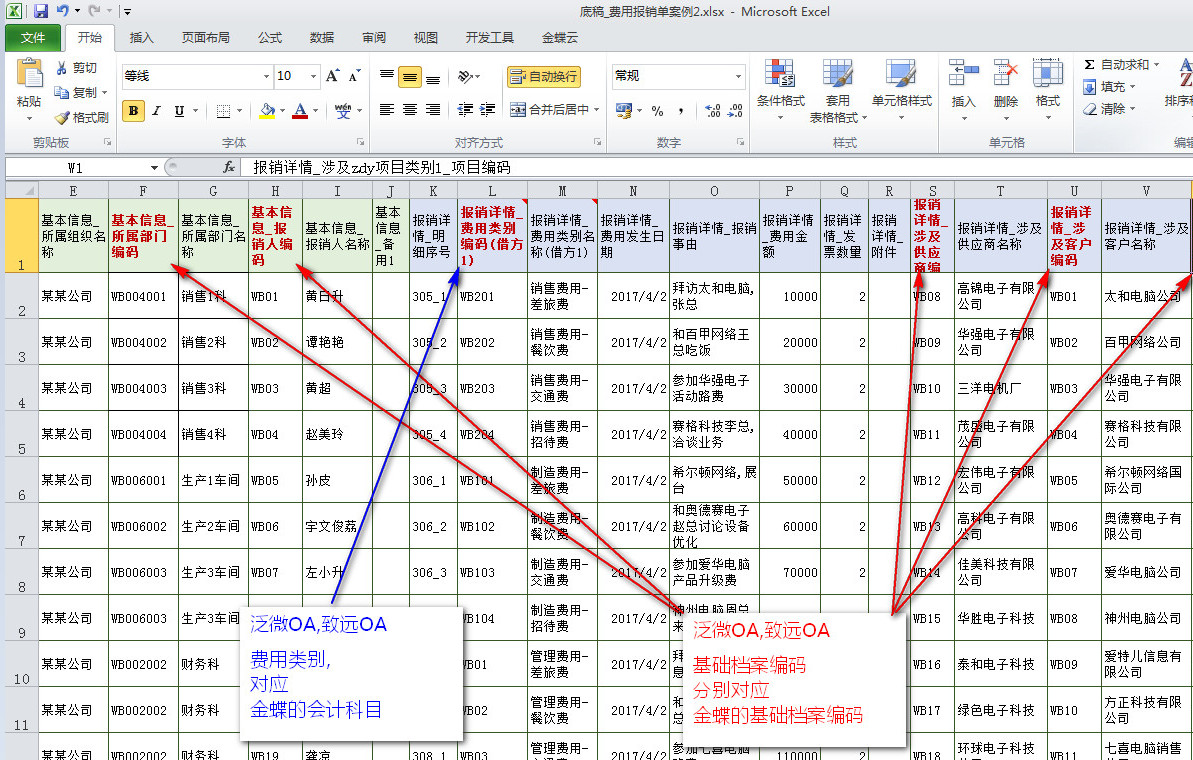Open the 文件 (File) tab

33,37
